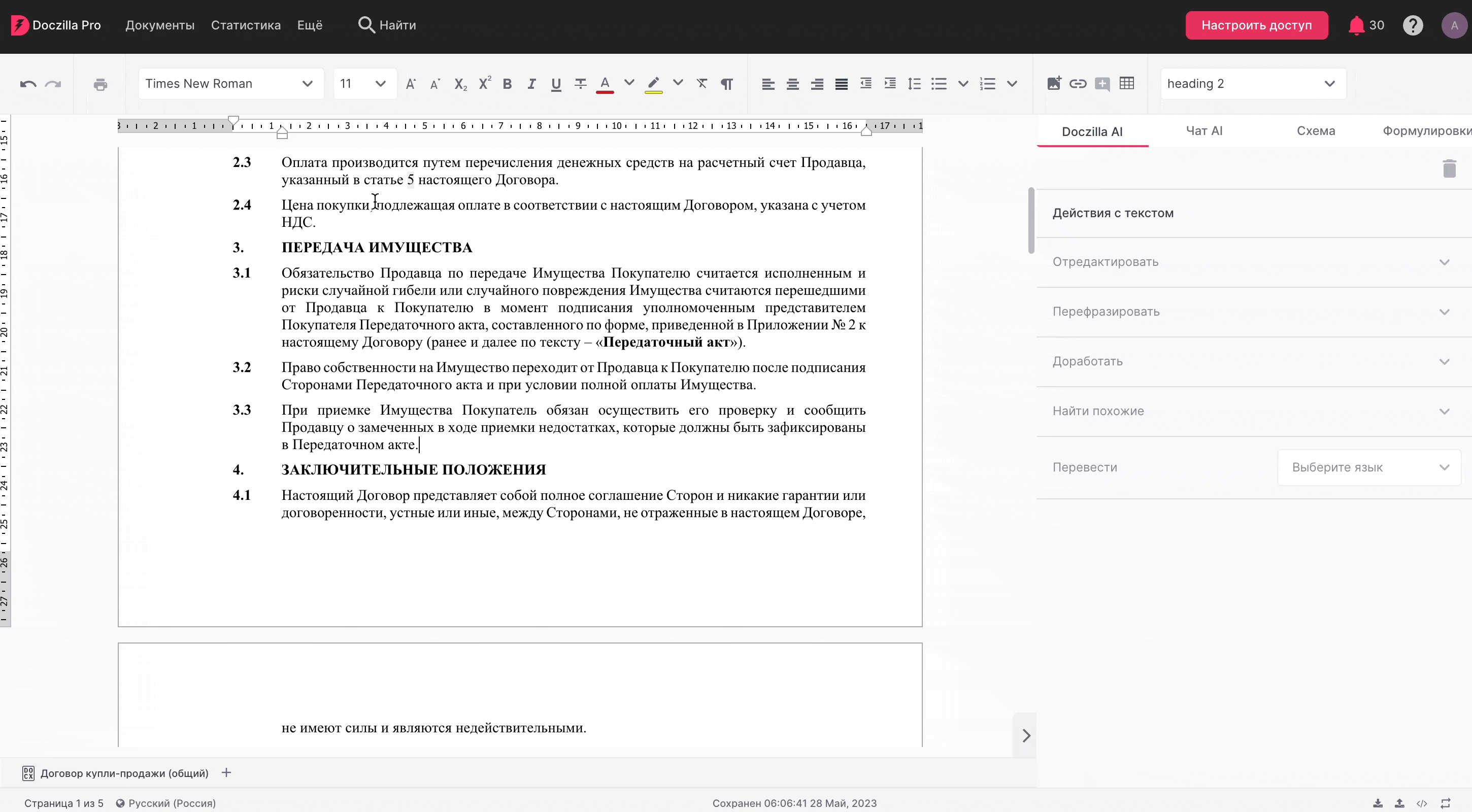Toggle strikethrough formatting
This screenshot has width=1472, height=812.
click(x=581, y=84)
